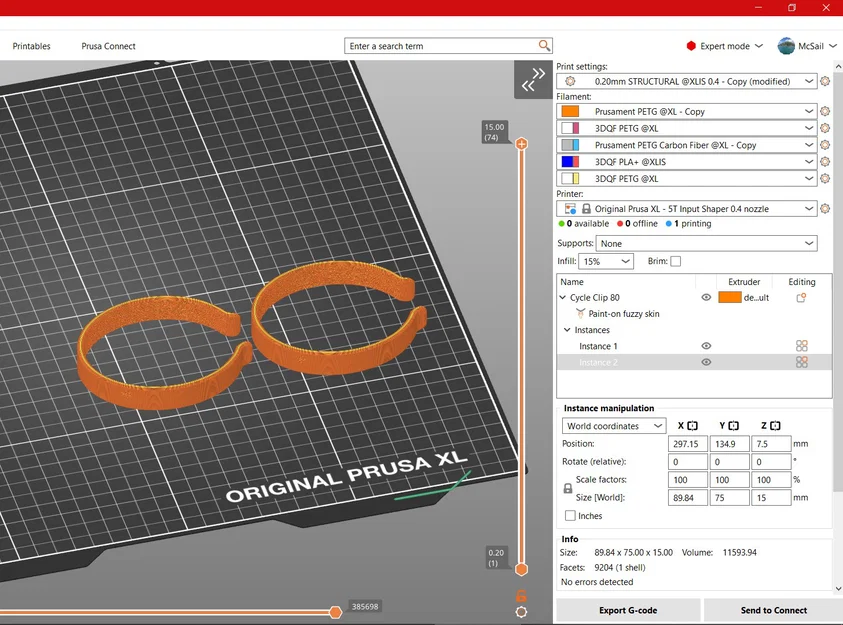Click the red Expert mode hexagon icon

click(691, 46)
